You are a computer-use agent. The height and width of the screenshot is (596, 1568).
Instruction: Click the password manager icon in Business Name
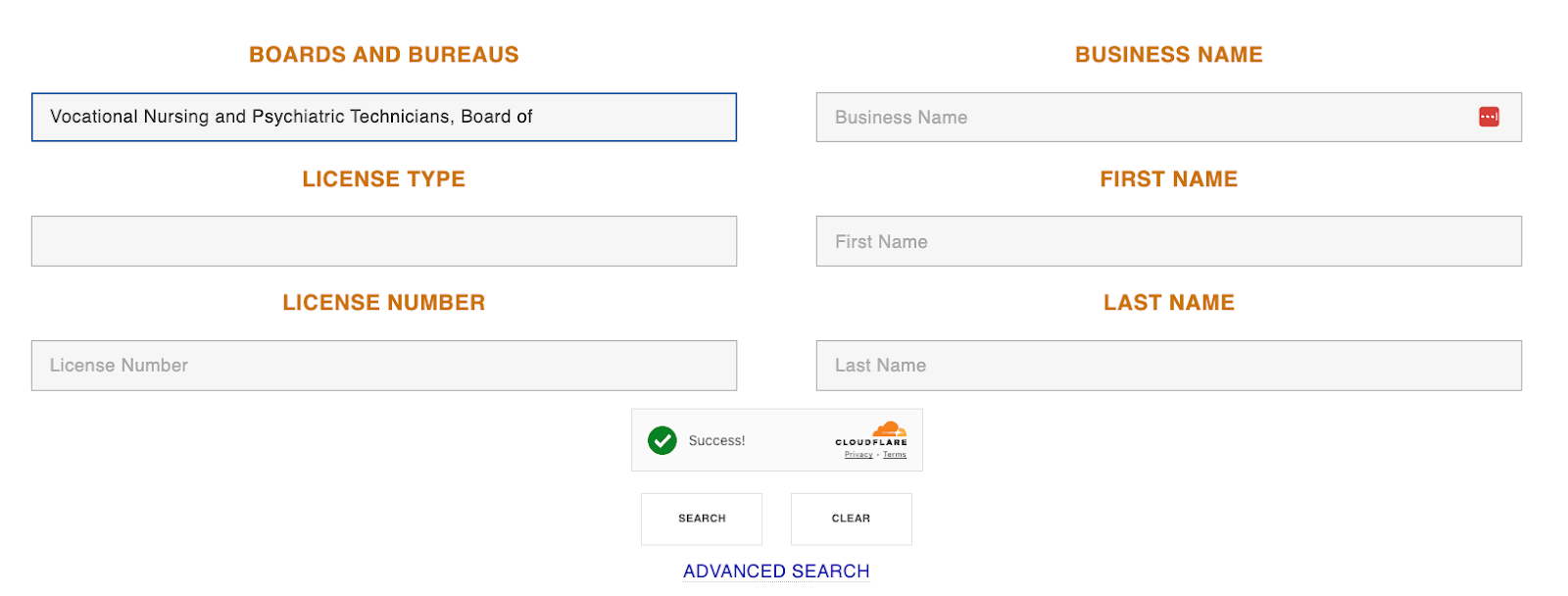(x=1489, y=117)
